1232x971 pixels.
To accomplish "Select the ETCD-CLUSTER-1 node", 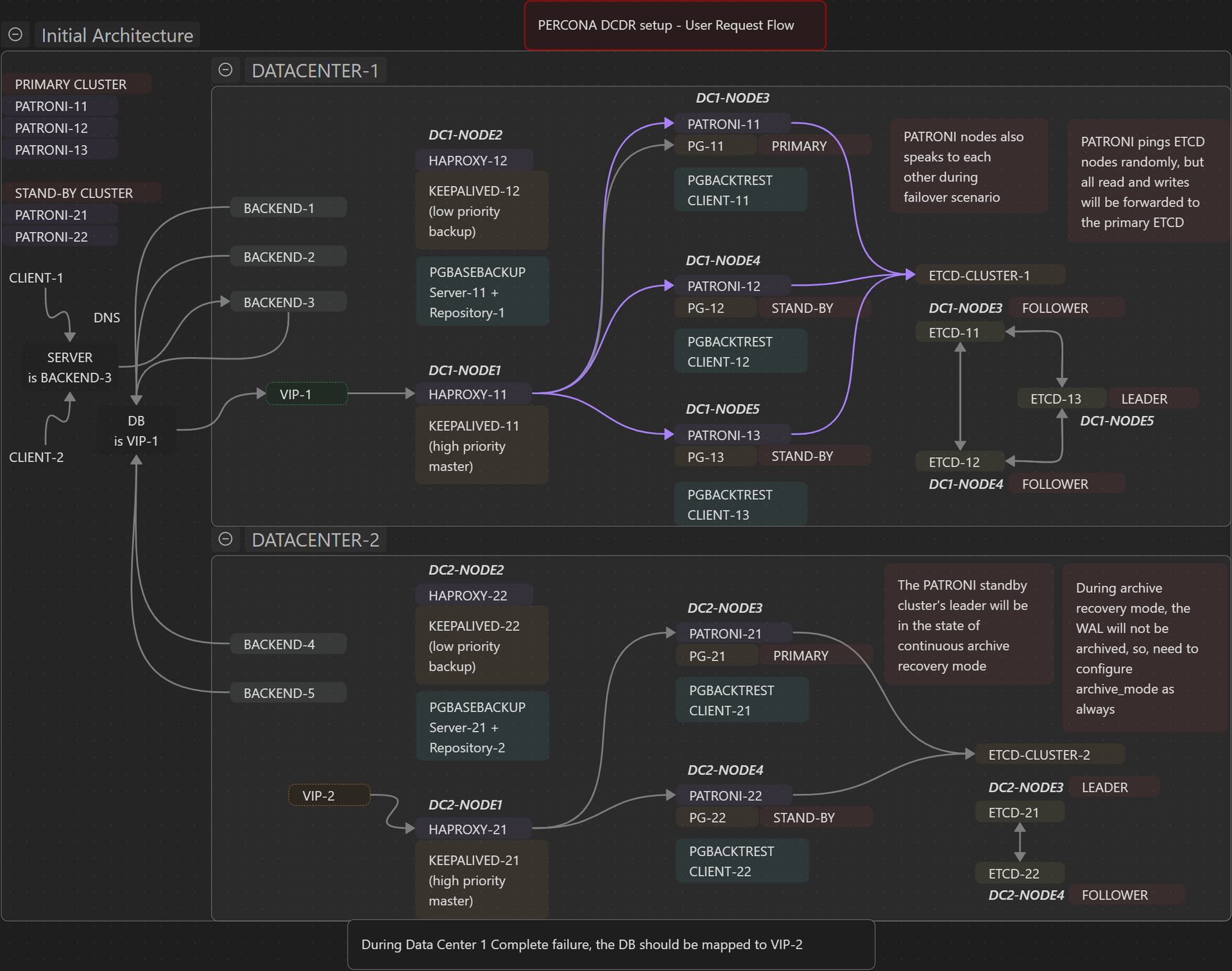I will tap(989, 275).
